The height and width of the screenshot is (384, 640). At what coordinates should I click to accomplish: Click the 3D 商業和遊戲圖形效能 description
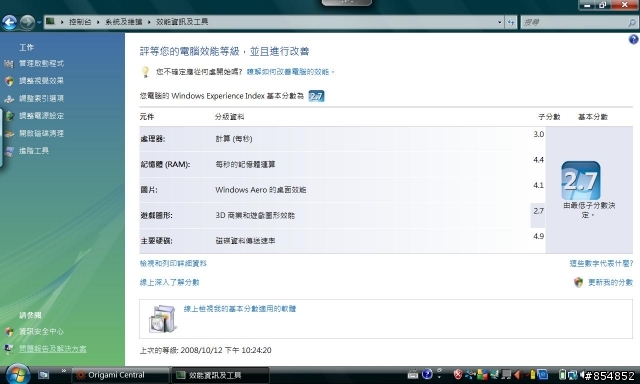[255, 215]
